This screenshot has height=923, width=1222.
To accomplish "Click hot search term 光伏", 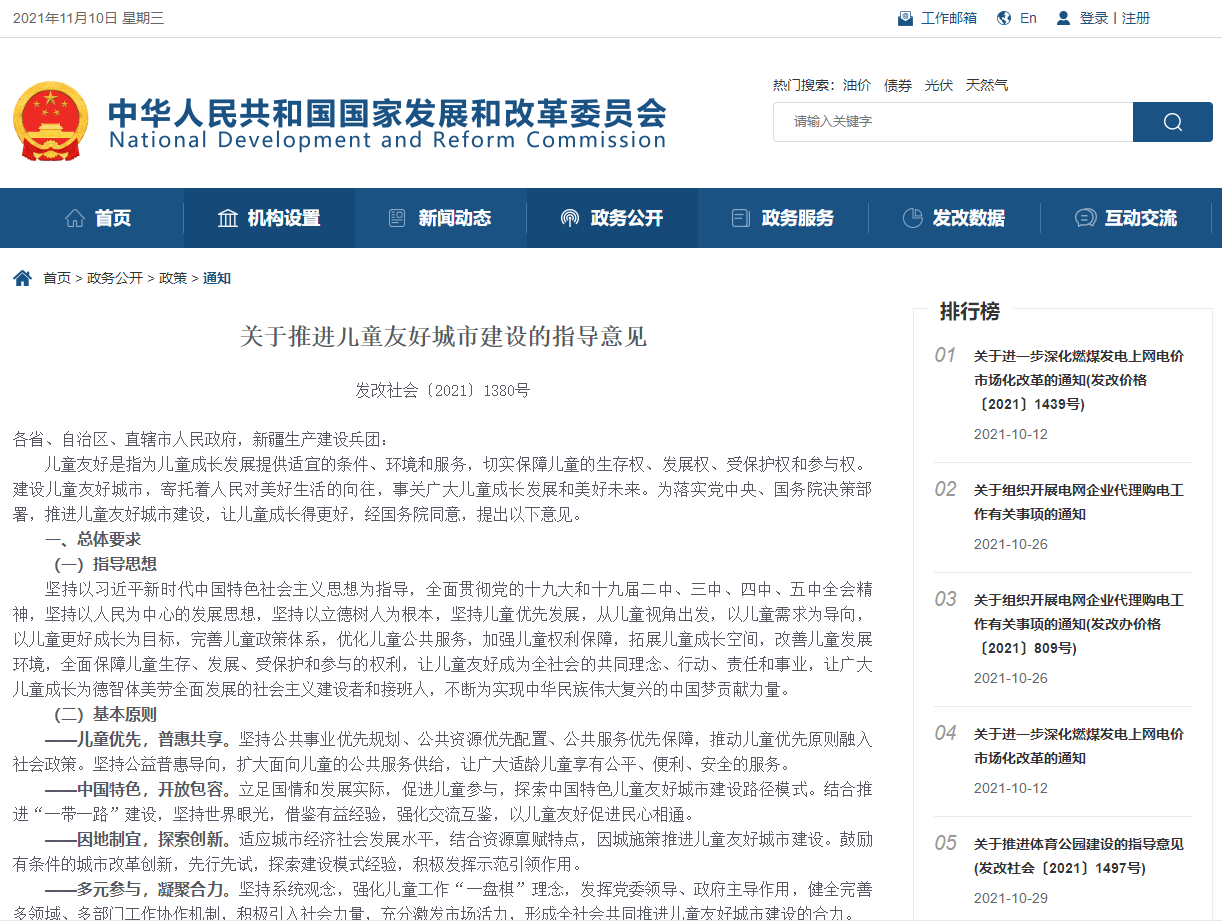I will pos(938,85).
